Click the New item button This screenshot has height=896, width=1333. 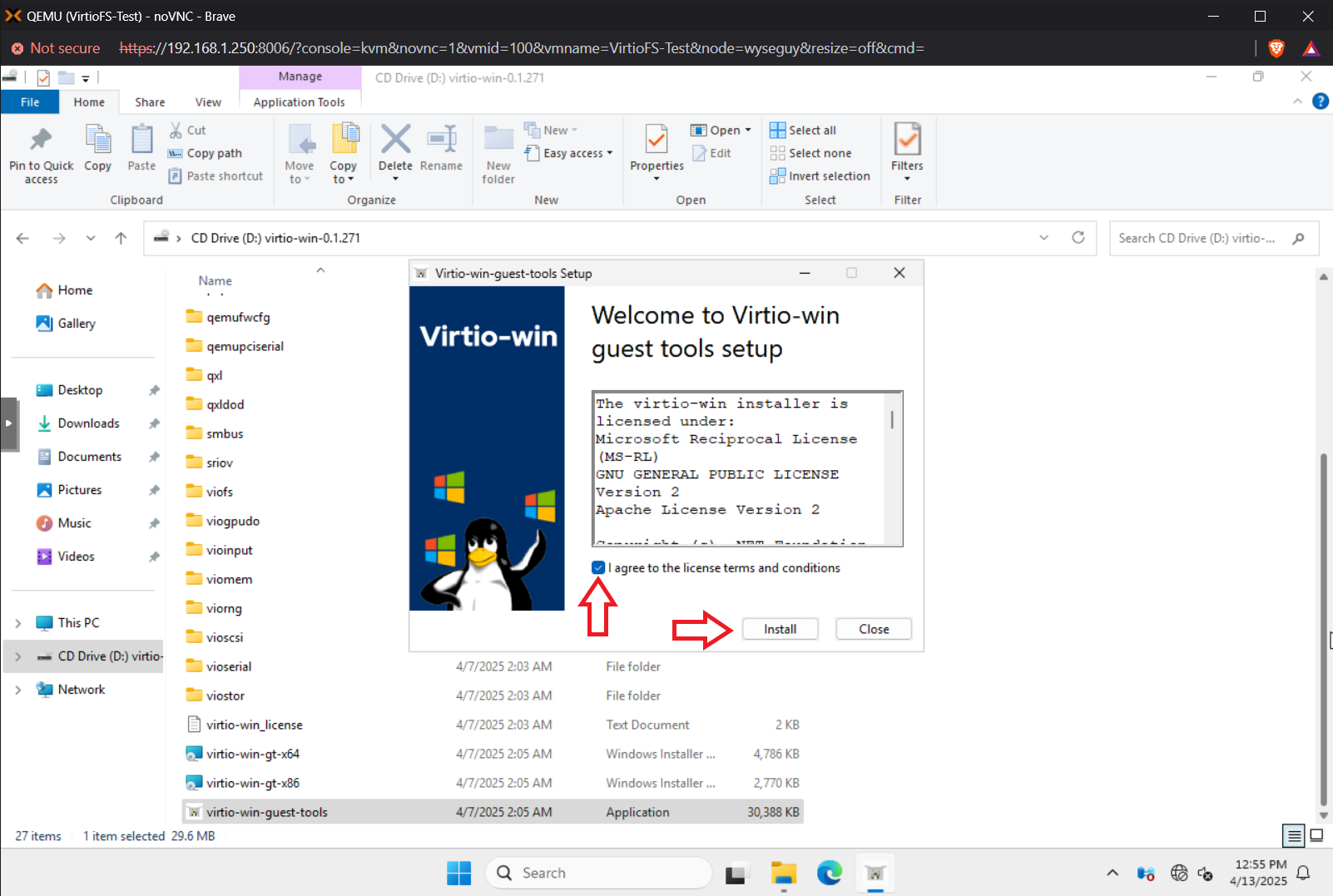(551, 130)
